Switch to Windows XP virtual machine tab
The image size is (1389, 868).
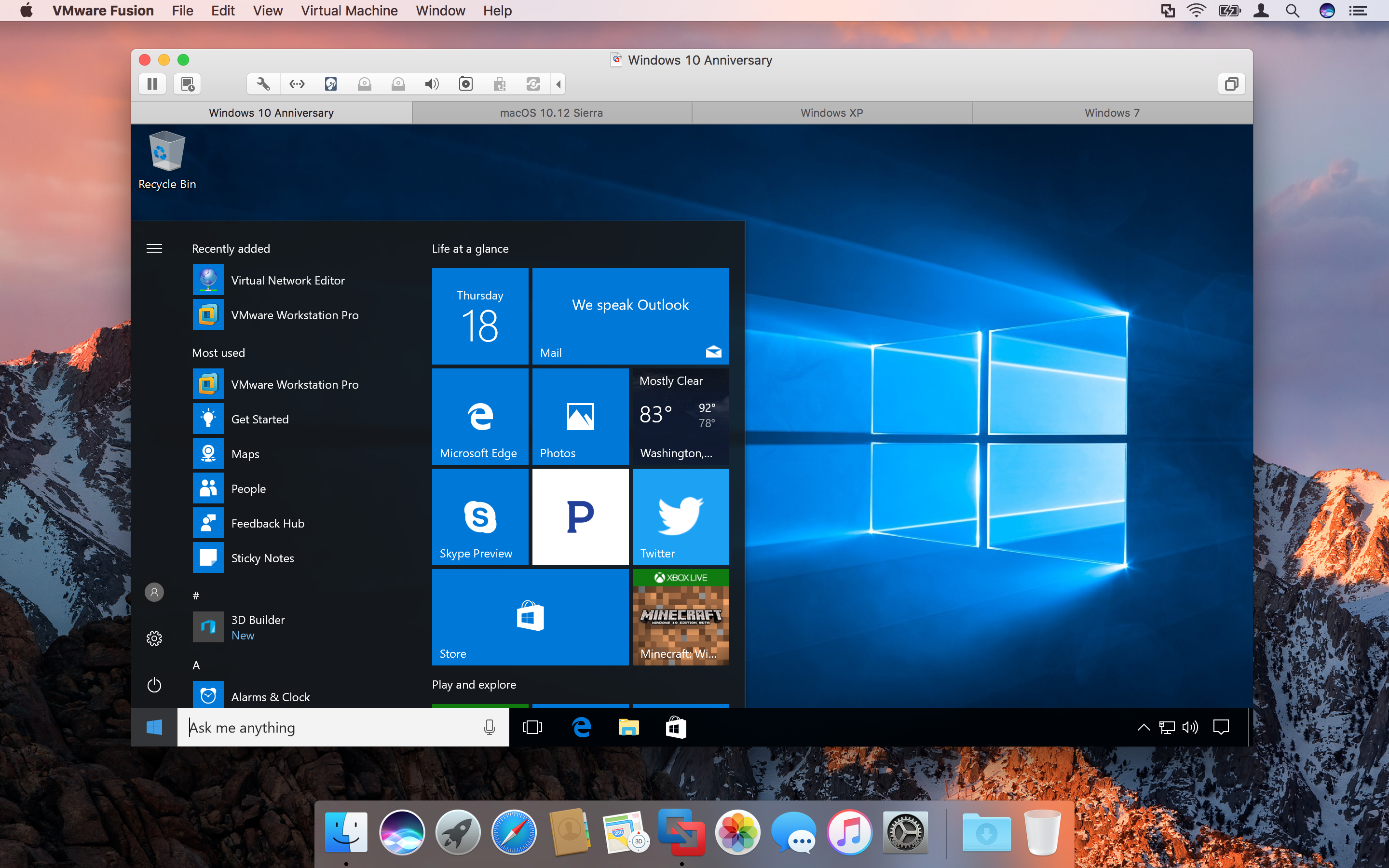(832, 112)
